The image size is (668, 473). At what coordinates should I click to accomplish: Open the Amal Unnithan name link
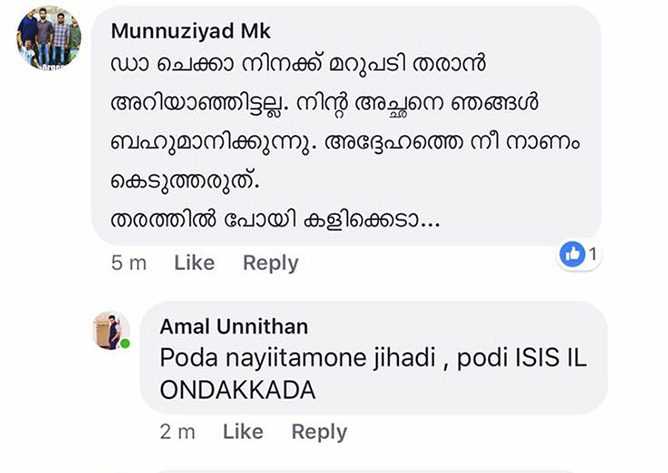click(233, 326)
